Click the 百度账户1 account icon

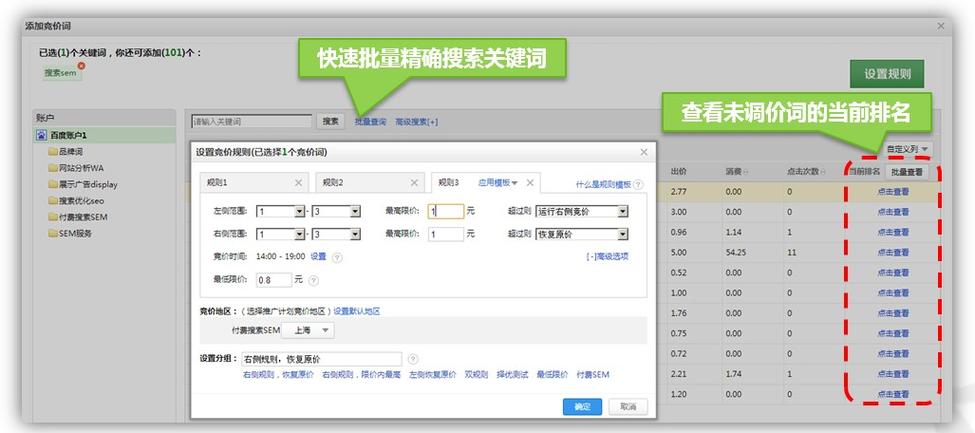click(x=41, y=135)
